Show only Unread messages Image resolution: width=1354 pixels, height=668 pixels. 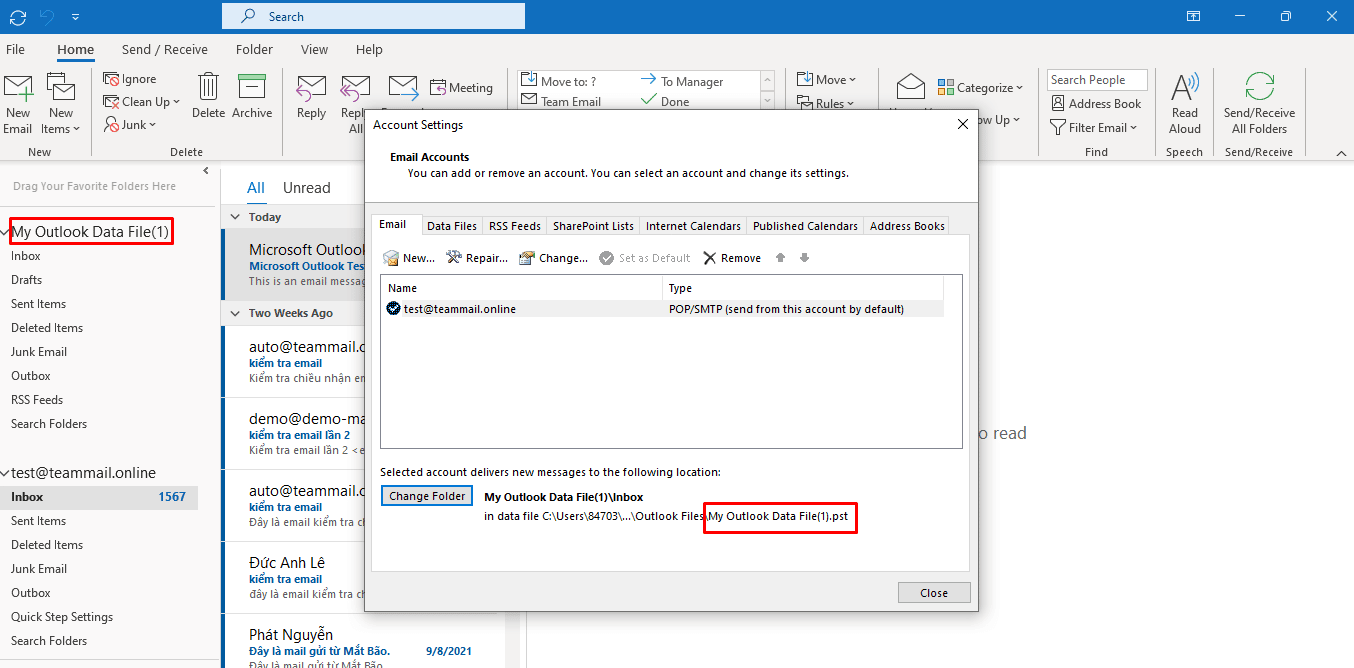pos(306,188)
